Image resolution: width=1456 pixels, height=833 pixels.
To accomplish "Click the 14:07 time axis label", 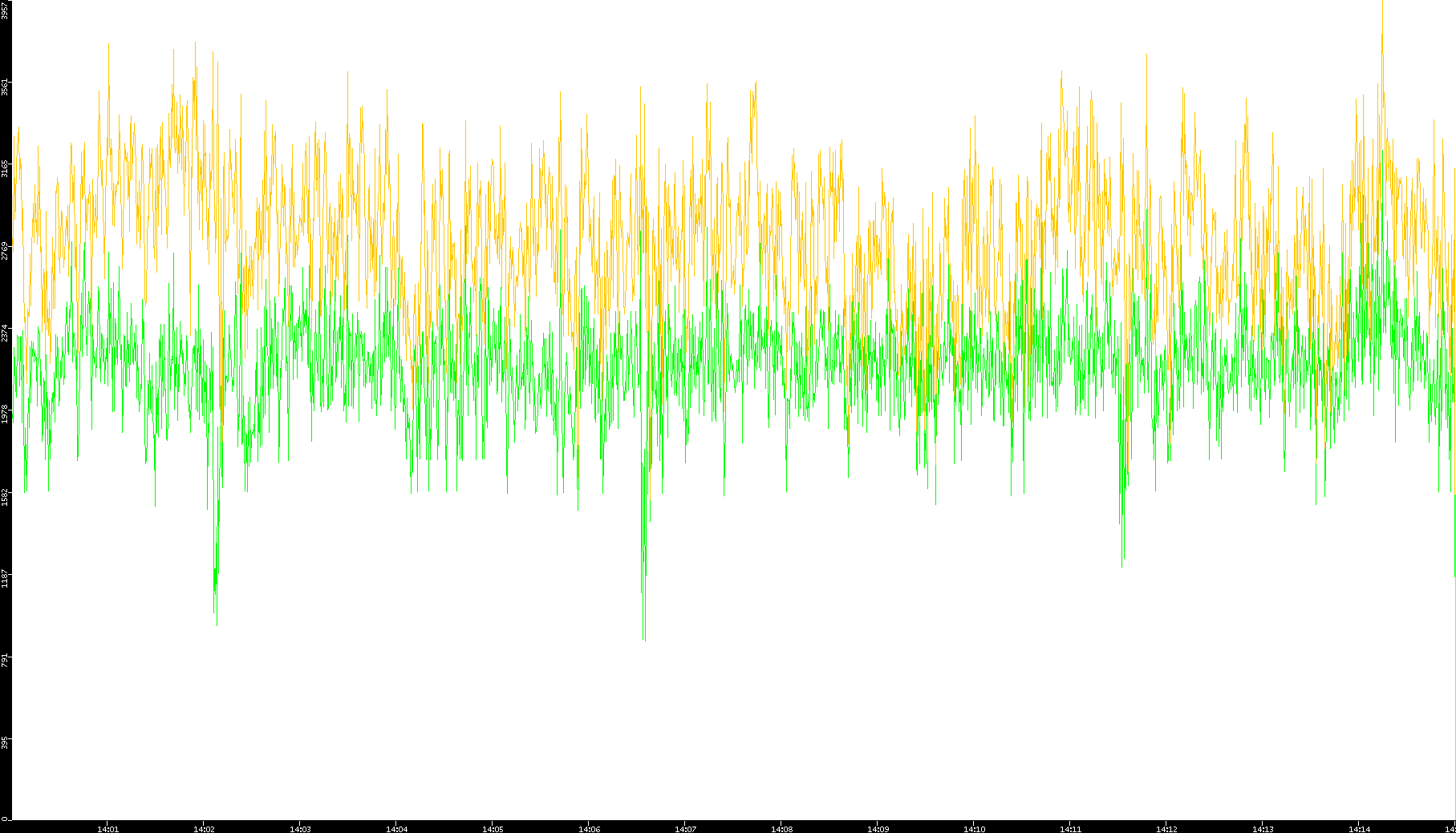I will tap(685, 828).
